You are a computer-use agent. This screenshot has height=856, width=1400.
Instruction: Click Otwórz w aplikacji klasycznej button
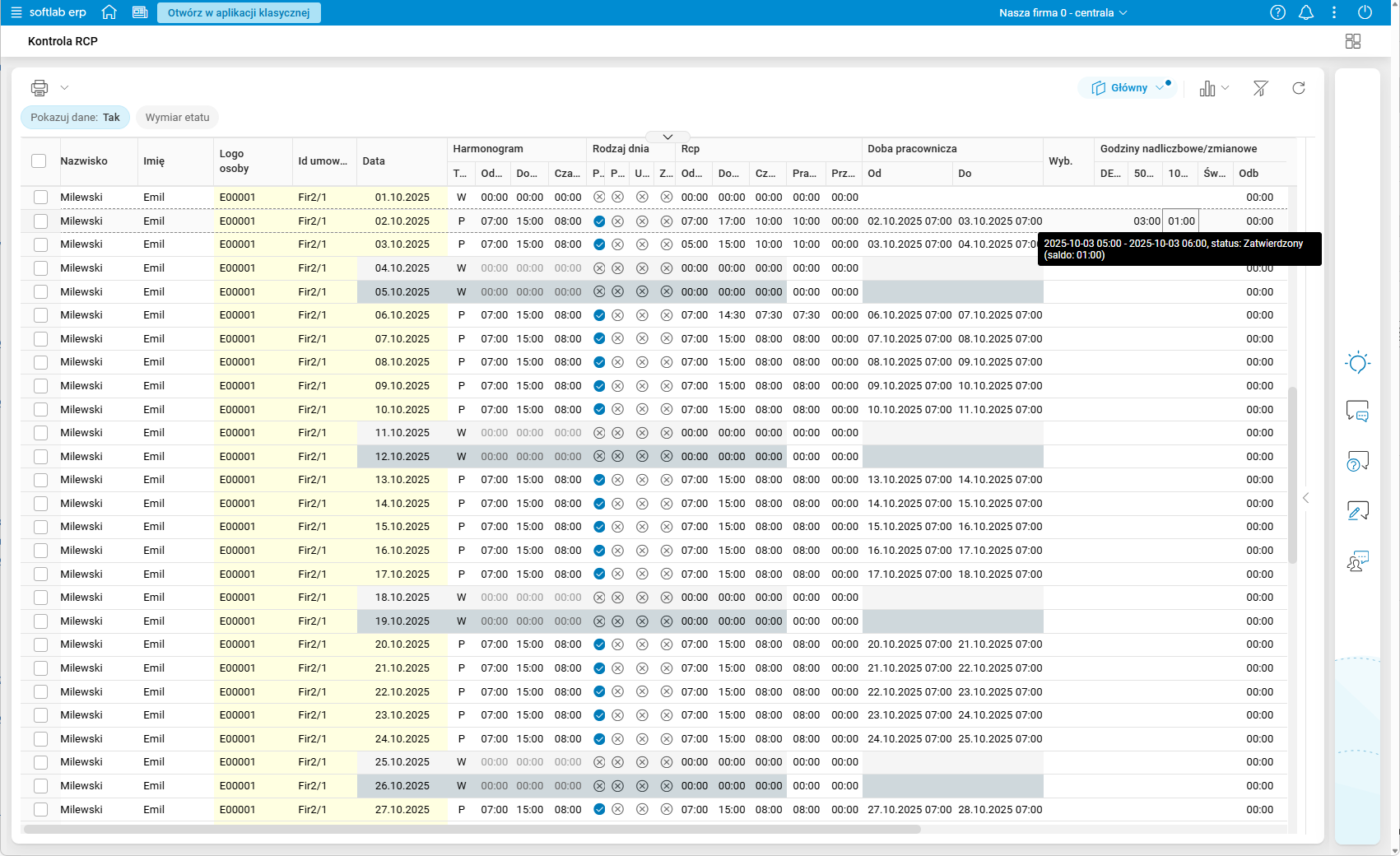pyautogui.click(x=239, y=12)
